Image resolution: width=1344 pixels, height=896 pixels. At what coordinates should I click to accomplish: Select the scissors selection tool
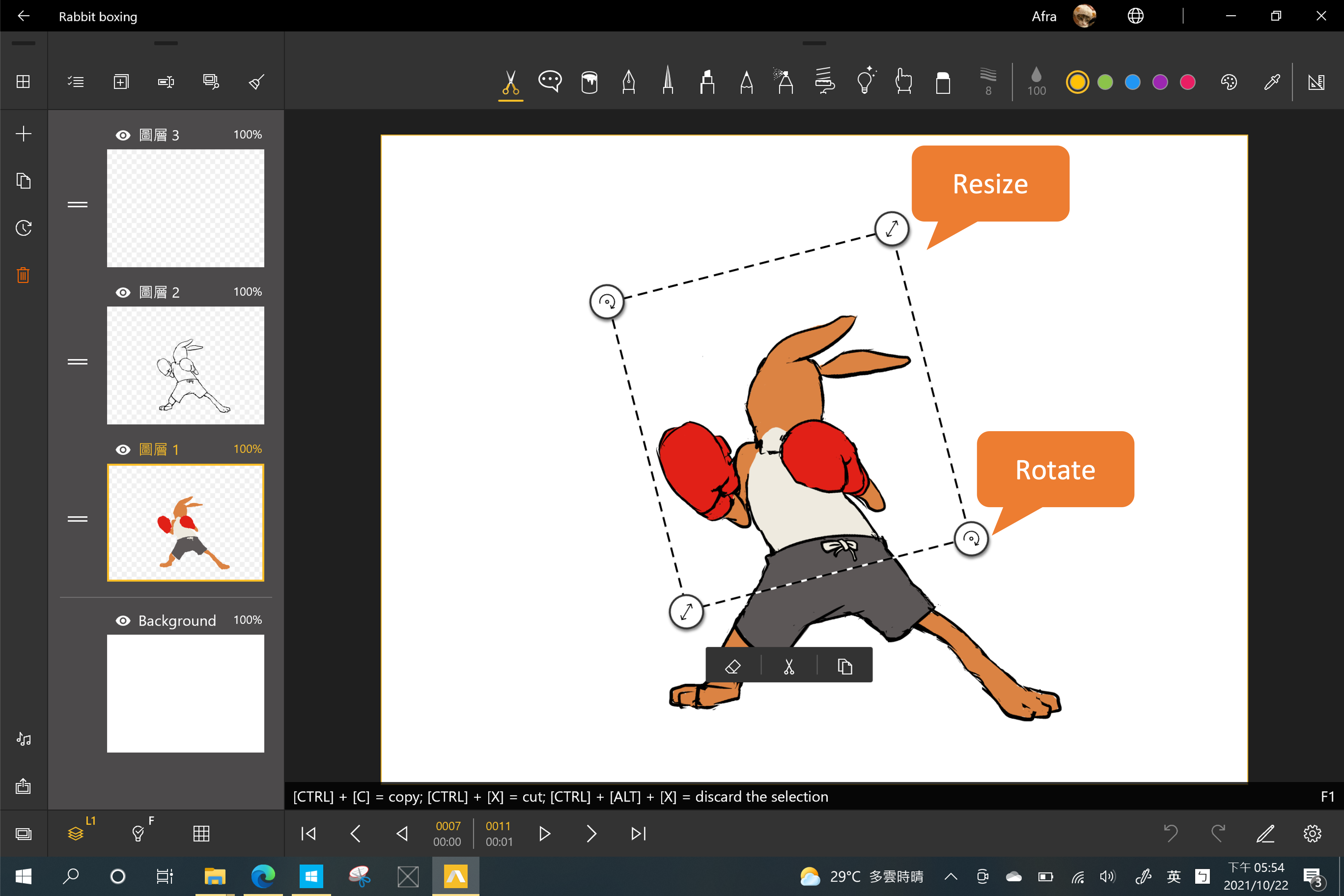[510, 82]
